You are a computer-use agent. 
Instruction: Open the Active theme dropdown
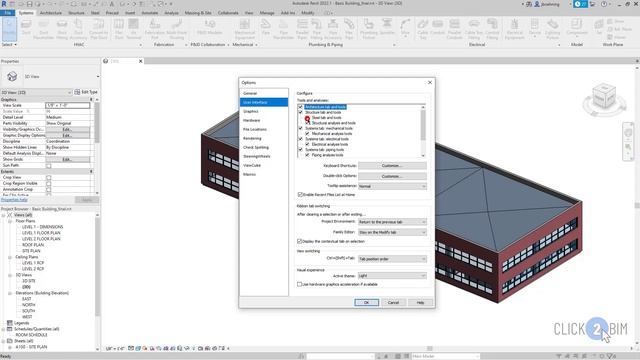click(392, 276)
